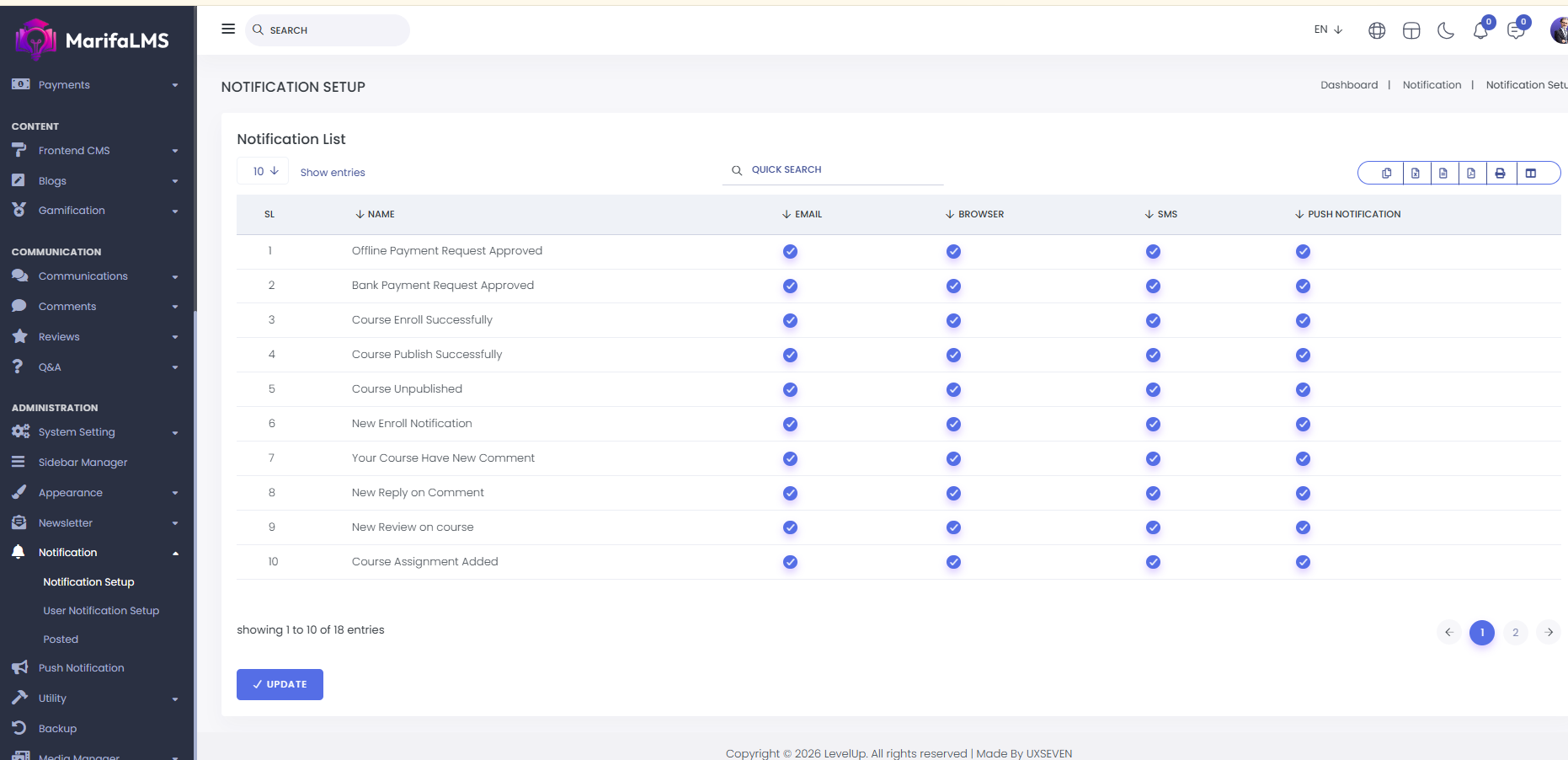Toggle SMS for Offline Payment Request Approved
This screenshot has height=760, width=1568.
[1153, 251]
